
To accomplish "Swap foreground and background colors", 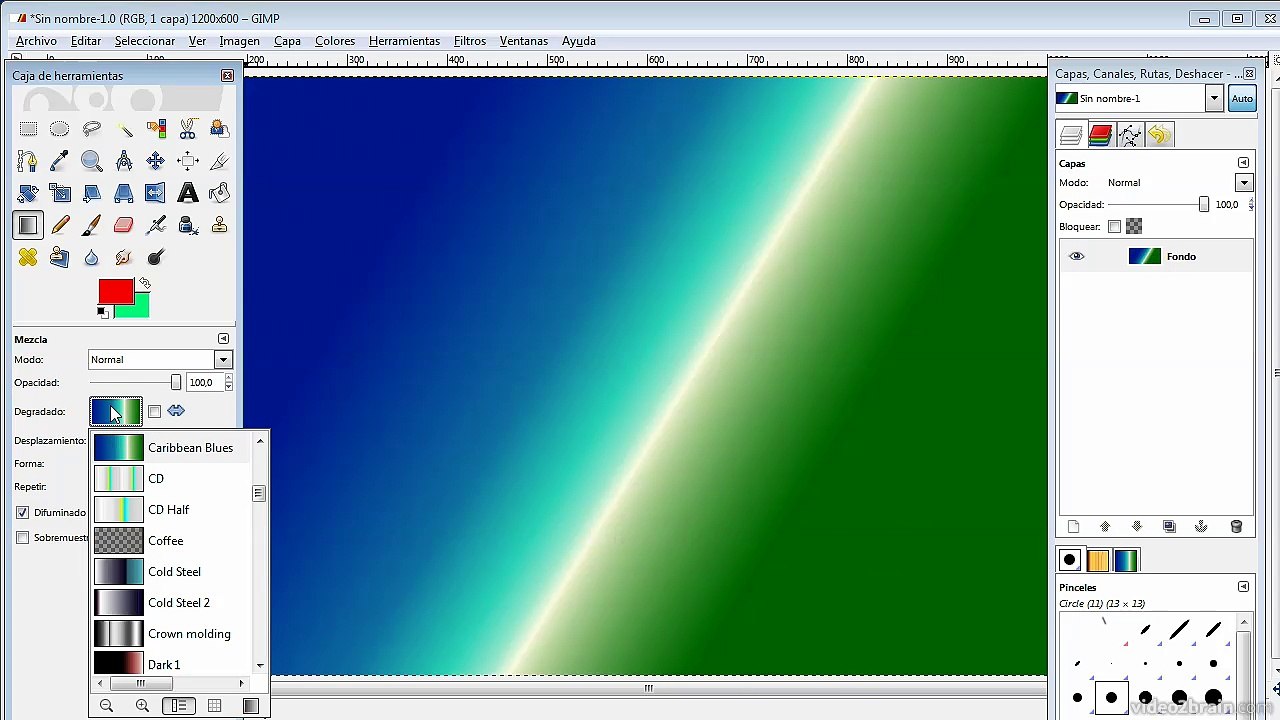I will pyautogui.click(x=144, y=284).
